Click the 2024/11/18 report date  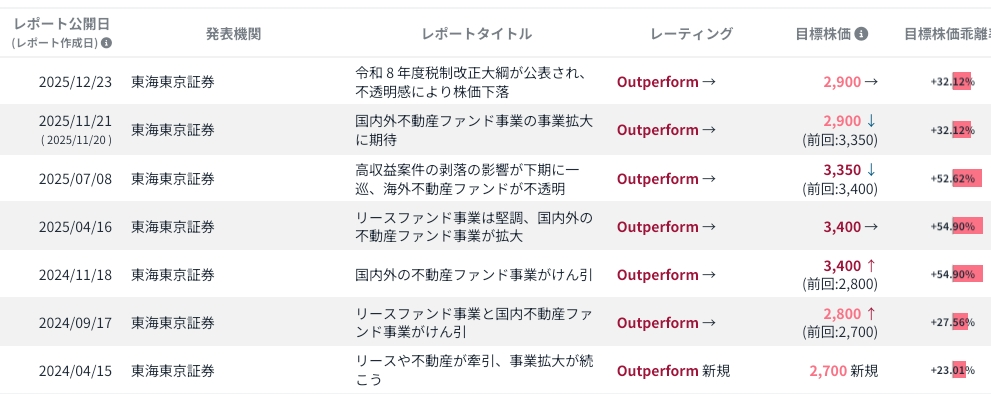[x=76, y=275]
